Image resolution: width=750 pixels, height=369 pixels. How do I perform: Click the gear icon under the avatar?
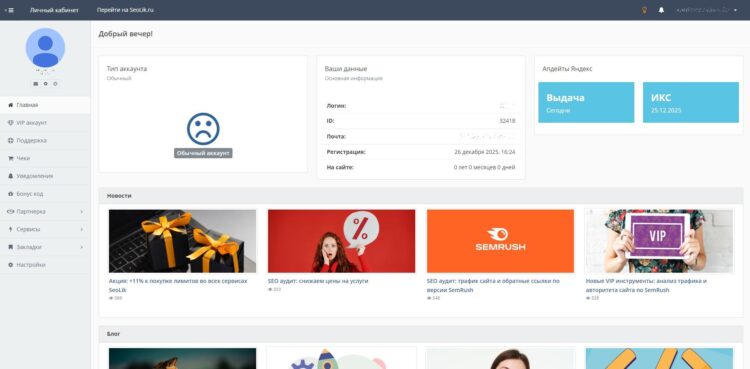point(45,84)
